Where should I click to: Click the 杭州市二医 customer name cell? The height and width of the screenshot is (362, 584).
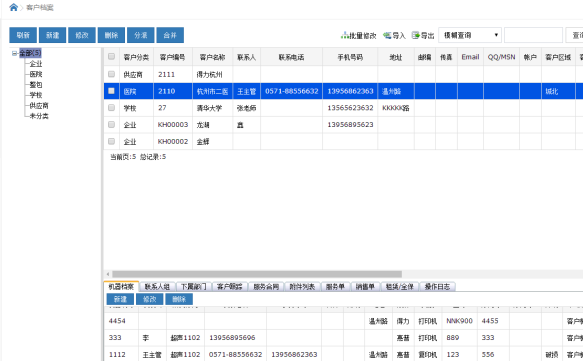coord(212,91)
